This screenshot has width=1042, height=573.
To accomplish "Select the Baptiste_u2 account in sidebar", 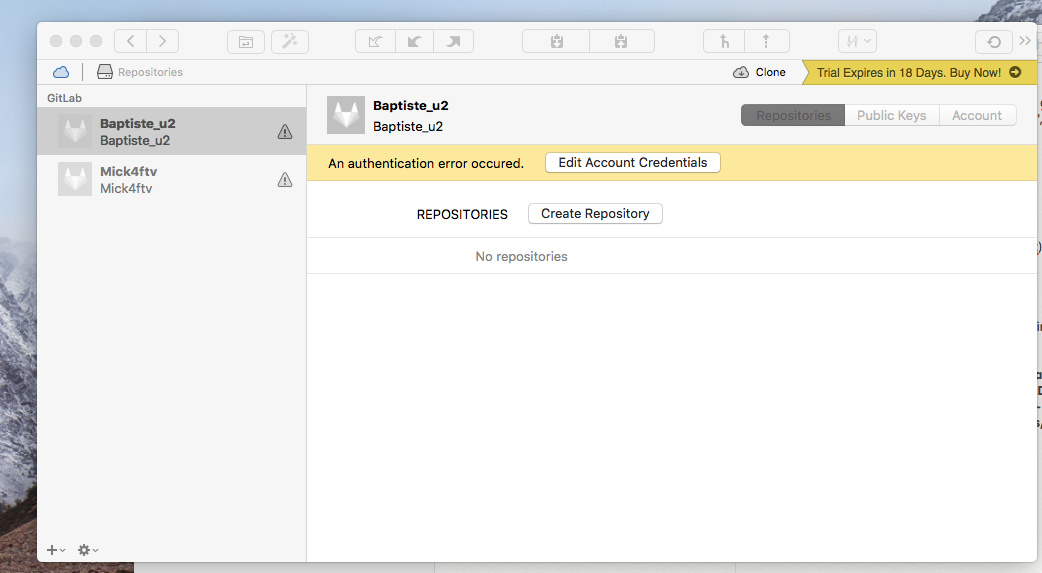I will pyautogui.click(x=171, y=132).
